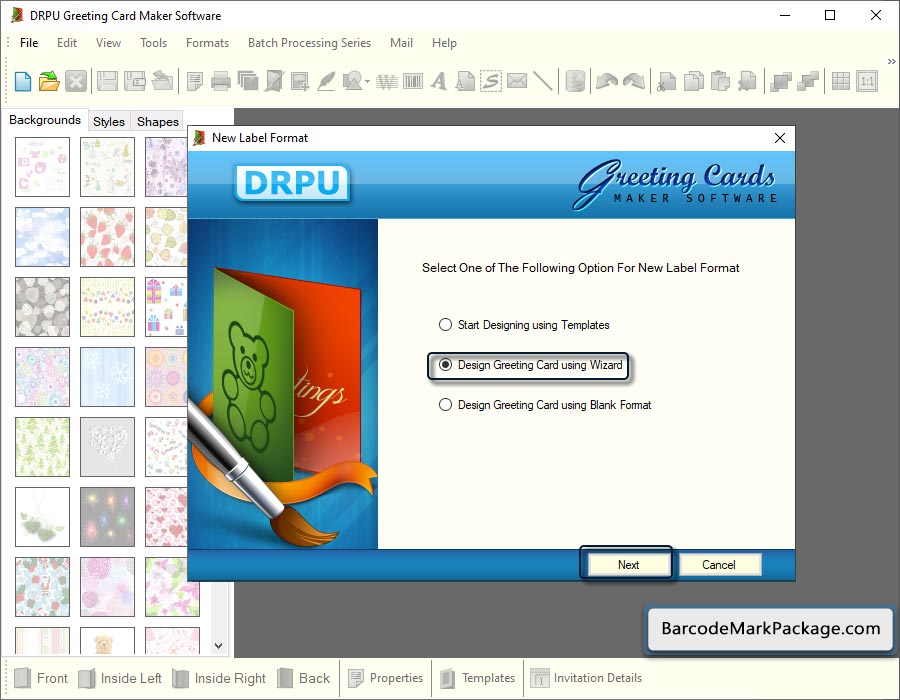Click the 1:1 actual size icon
Viewport: 900px width, 700px height.
[x=867, y=81]
